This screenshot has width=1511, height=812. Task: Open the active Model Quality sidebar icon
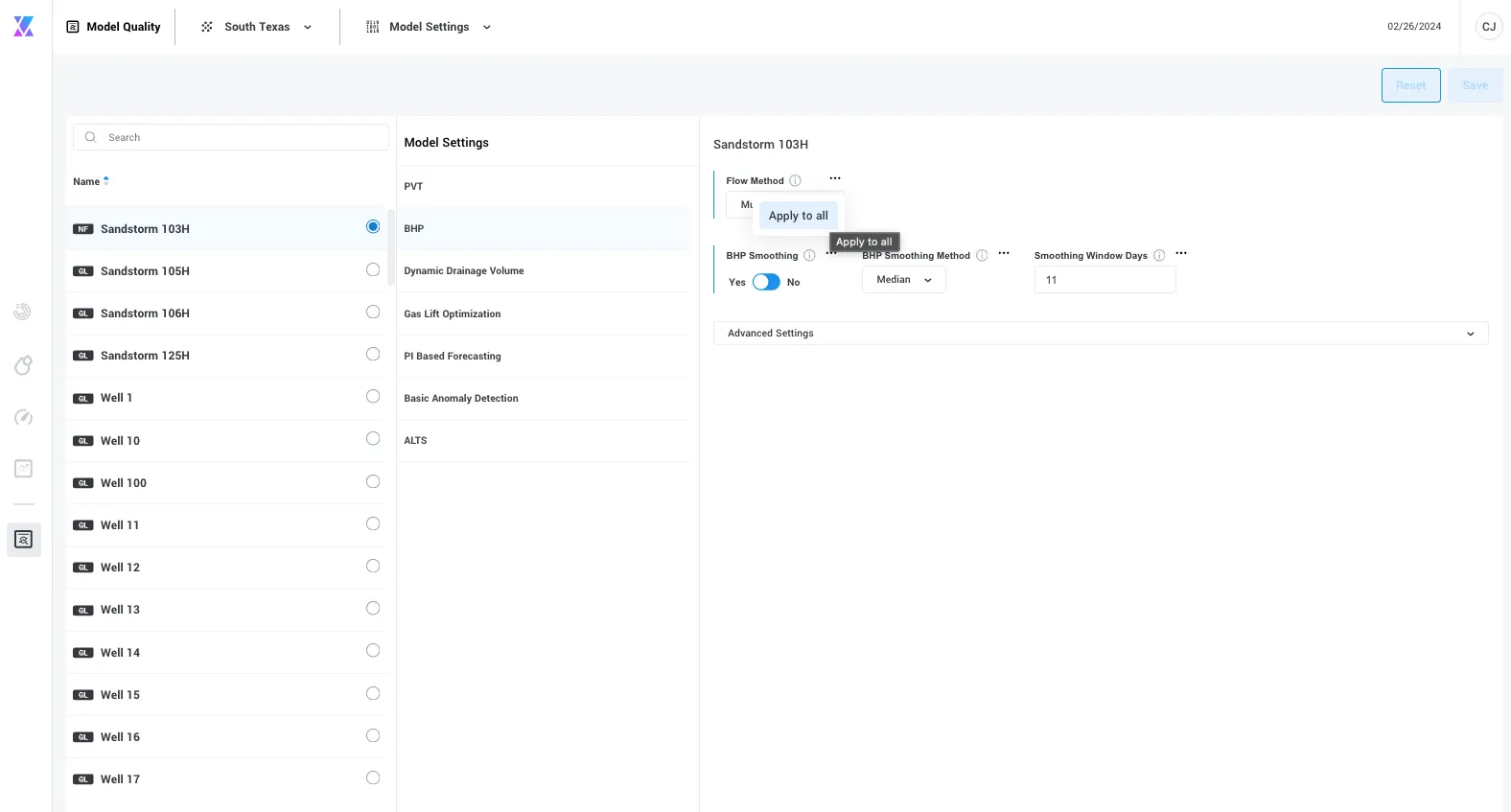click(x=23, y=540)
